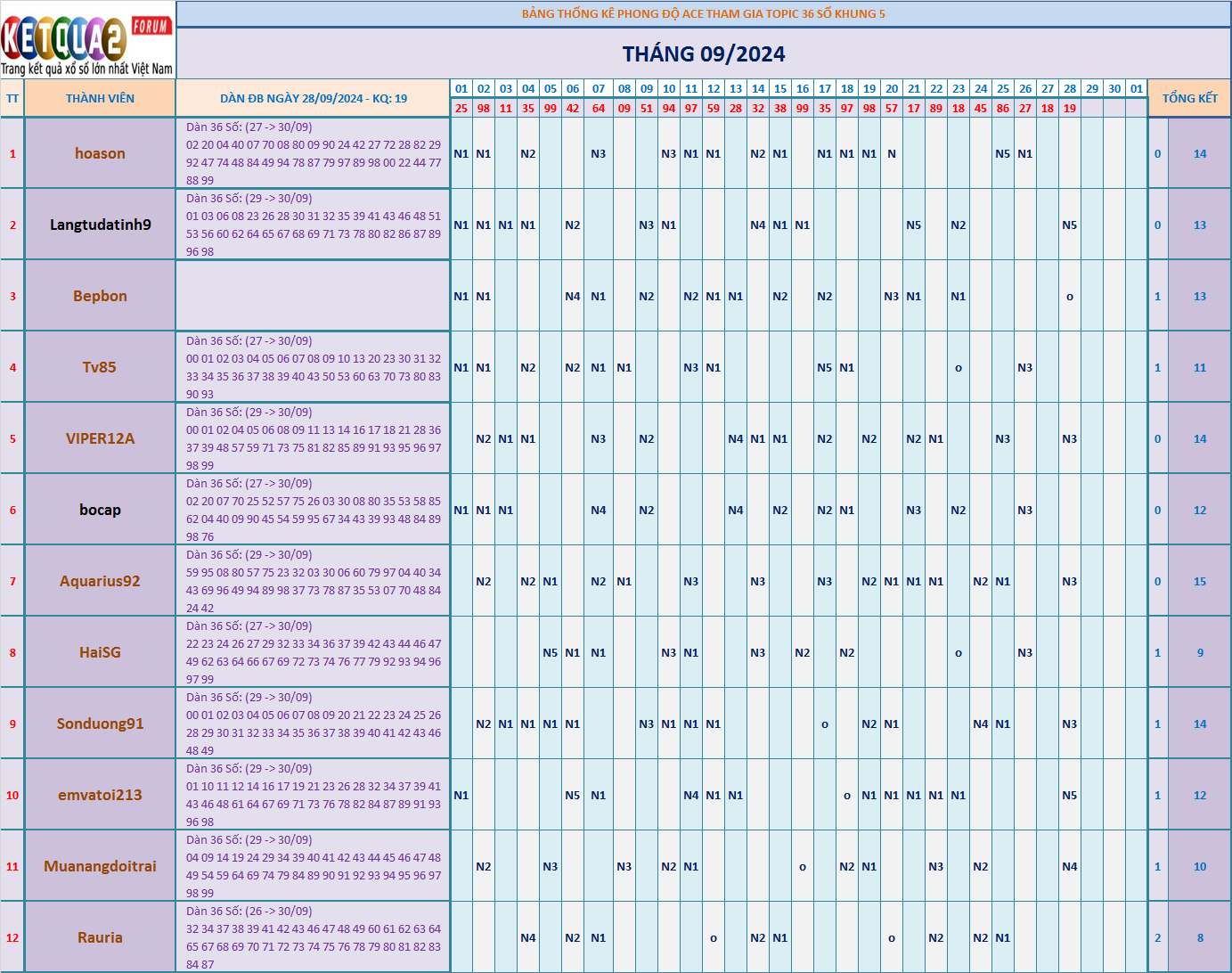Select the THÁNG 09/2024 title cell

click(x=703, y=54)
